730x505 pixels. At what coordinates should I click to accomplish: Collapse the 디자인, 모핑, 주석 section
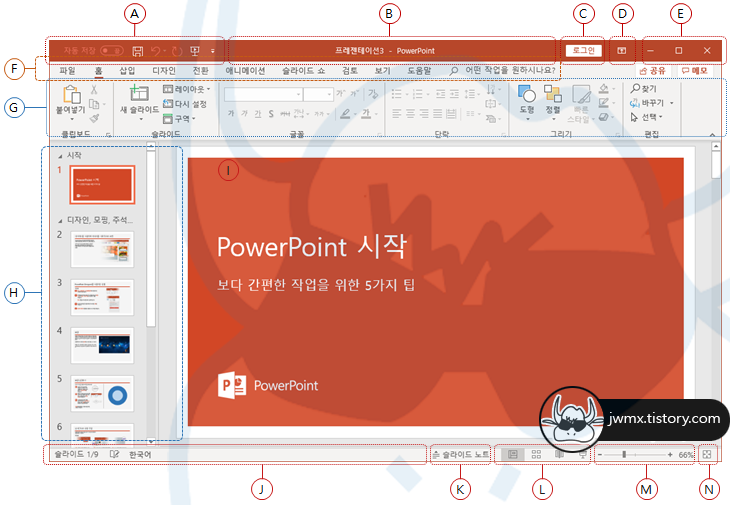click(x=60, y=221)
